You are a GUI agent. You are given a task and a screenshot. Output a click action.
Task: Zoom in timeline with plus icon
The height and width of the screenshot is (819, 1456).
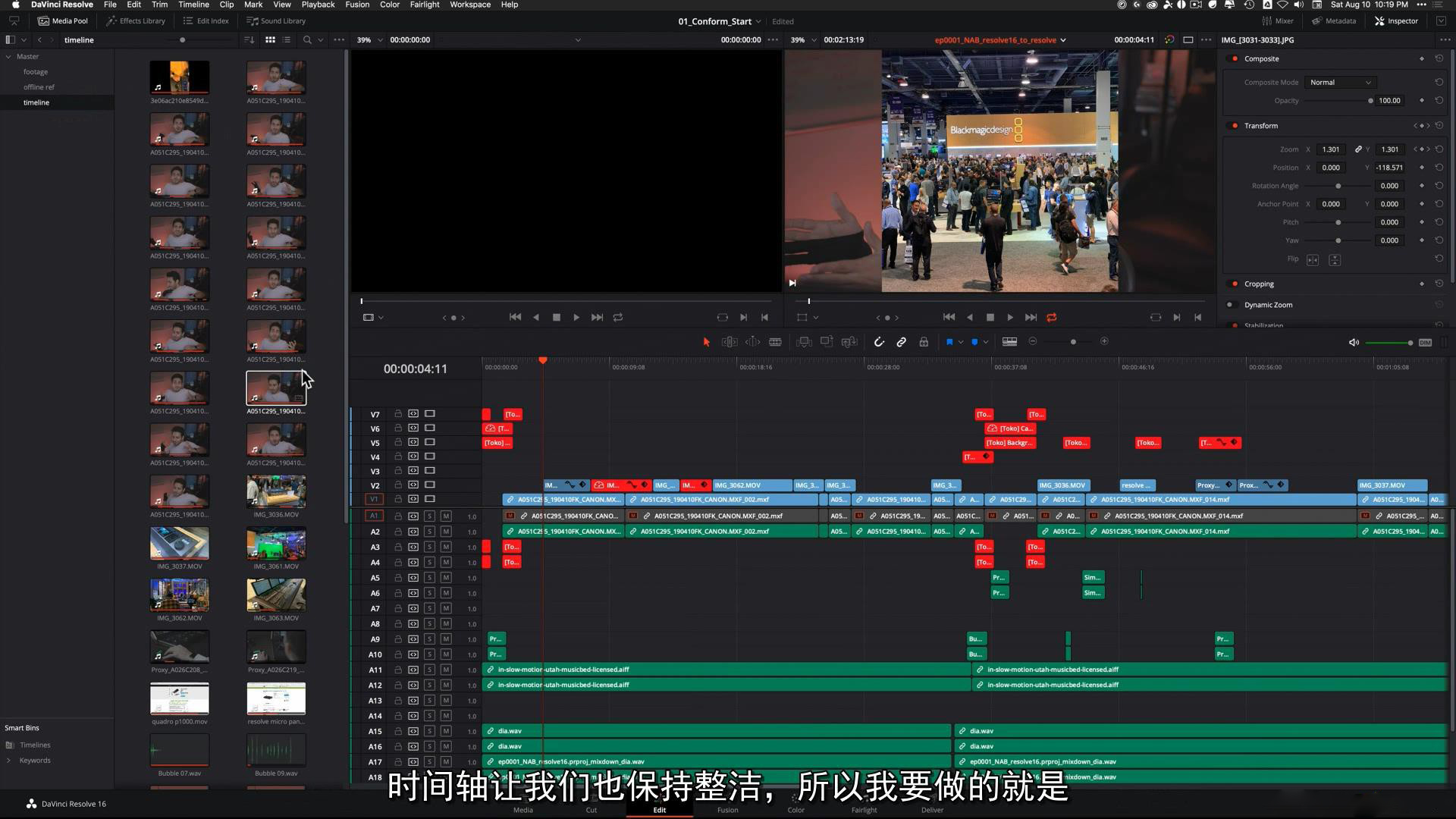(1104, 342)
